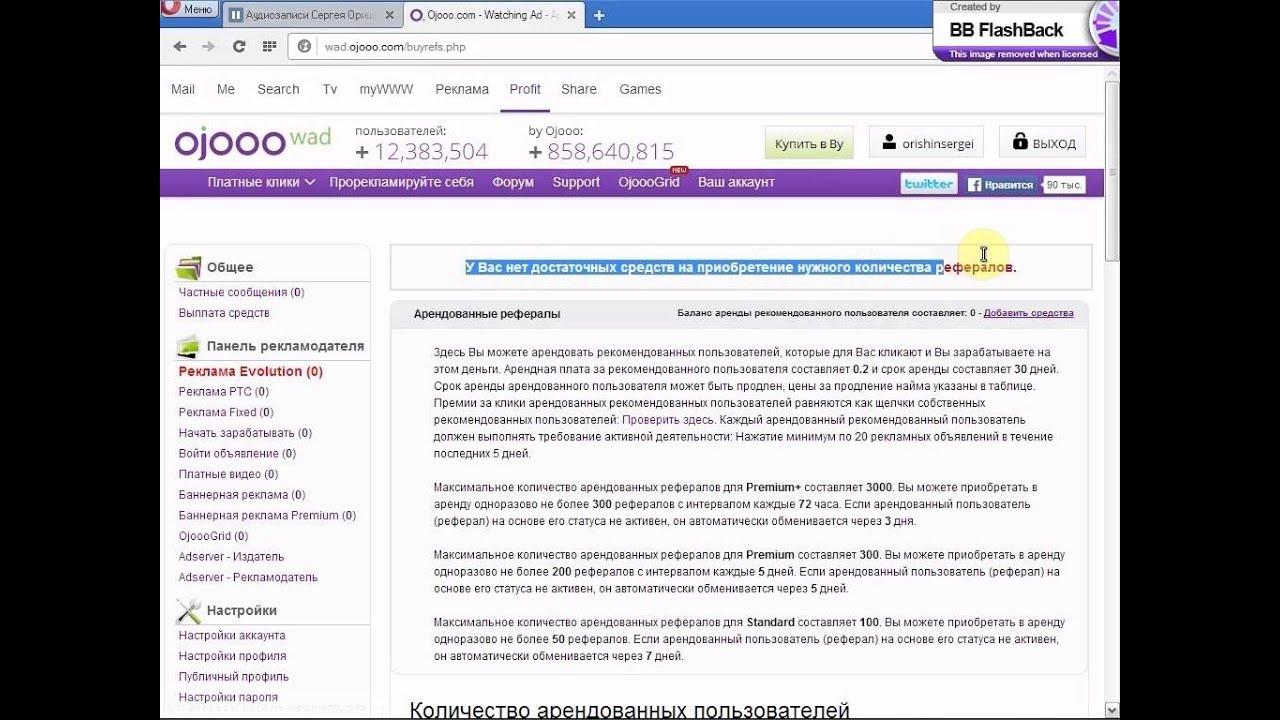Open Начать зарабатывать (0) link

coord(245,433)
